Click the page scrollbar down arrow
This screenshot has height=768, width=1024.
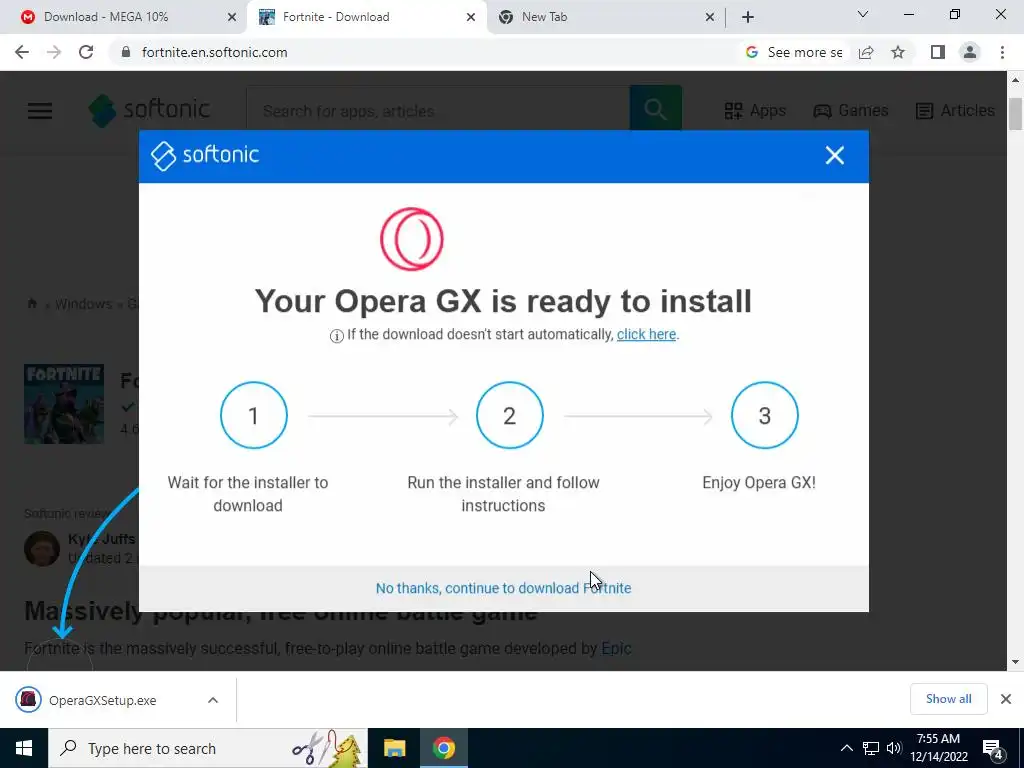click(1016, 662)
